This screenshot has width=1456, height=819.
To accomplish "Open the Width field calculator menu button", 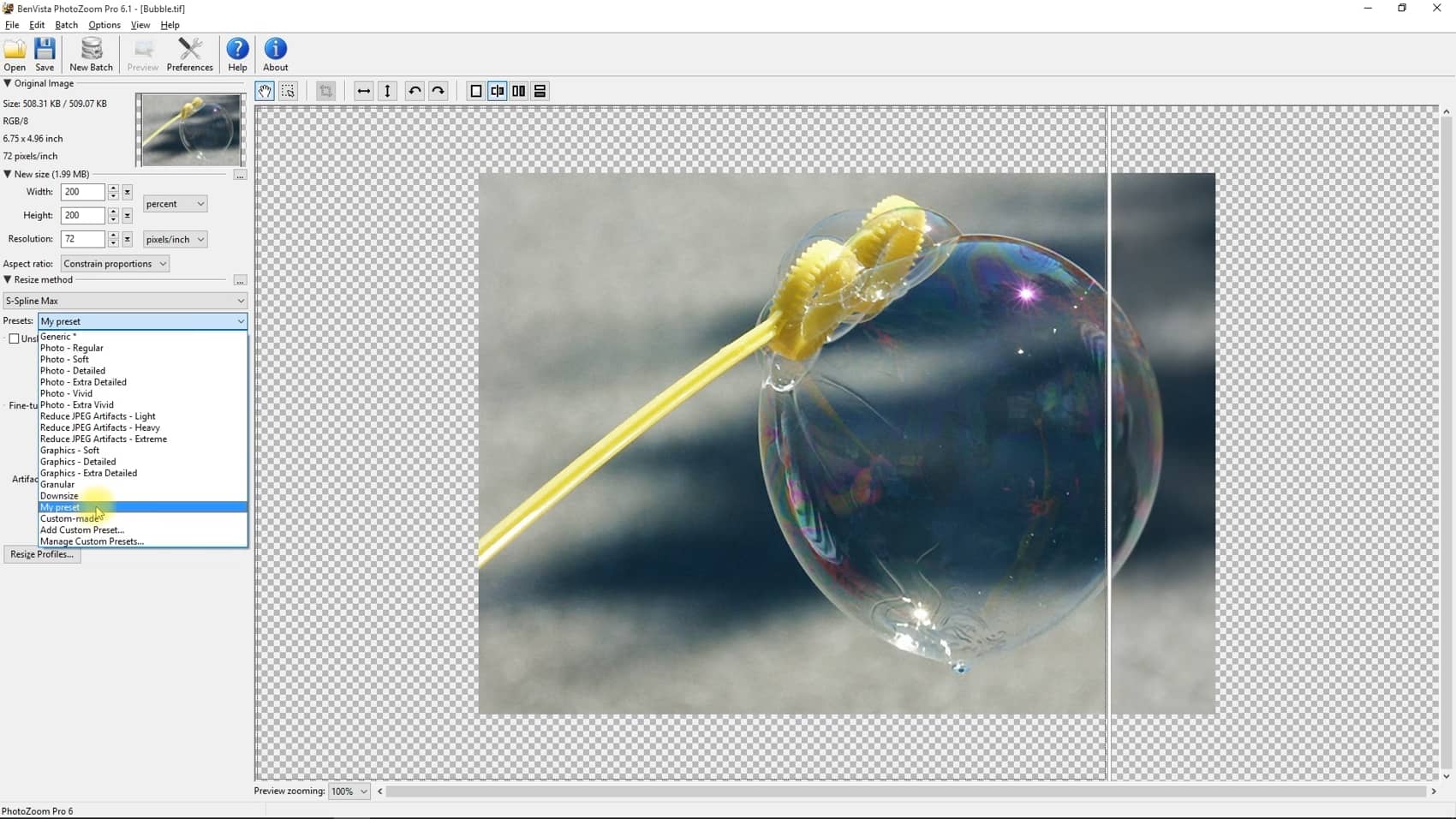I will click(x=128, y=192).
